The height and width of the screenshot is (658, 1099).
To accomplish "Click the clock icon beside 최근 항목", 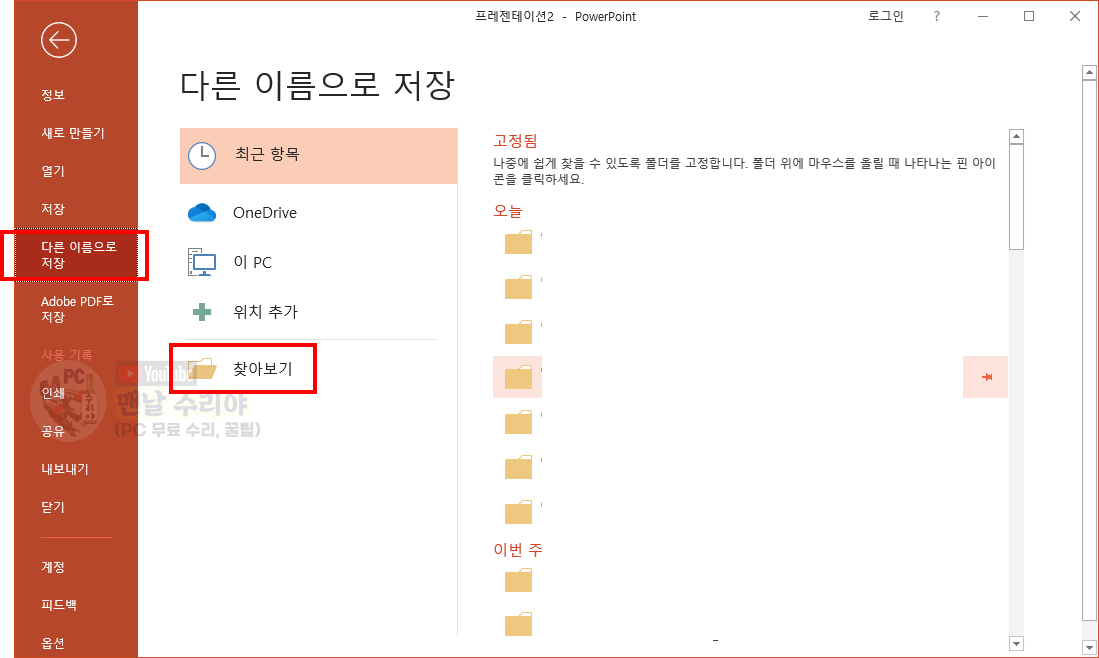I will pyautogui.click(x=202, y=156).
